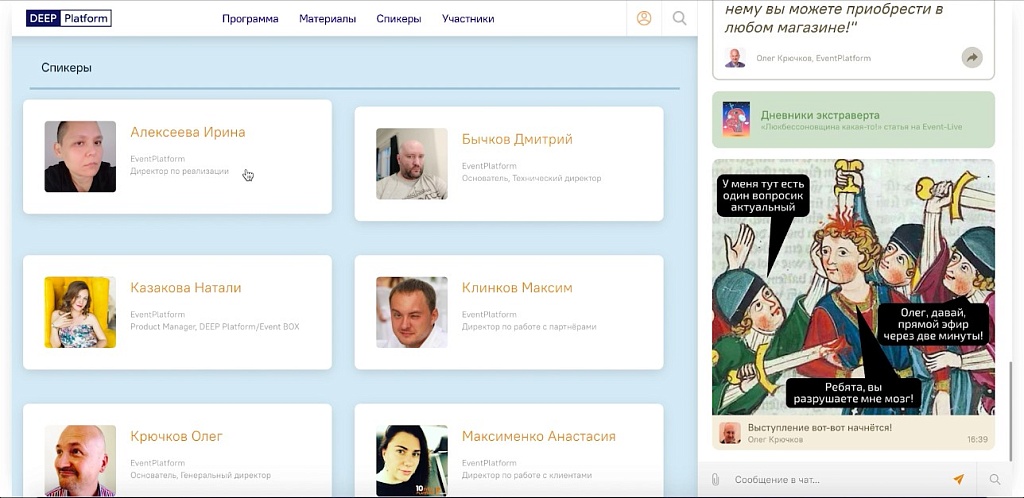Open the Программа menu item

pos(250,18)
